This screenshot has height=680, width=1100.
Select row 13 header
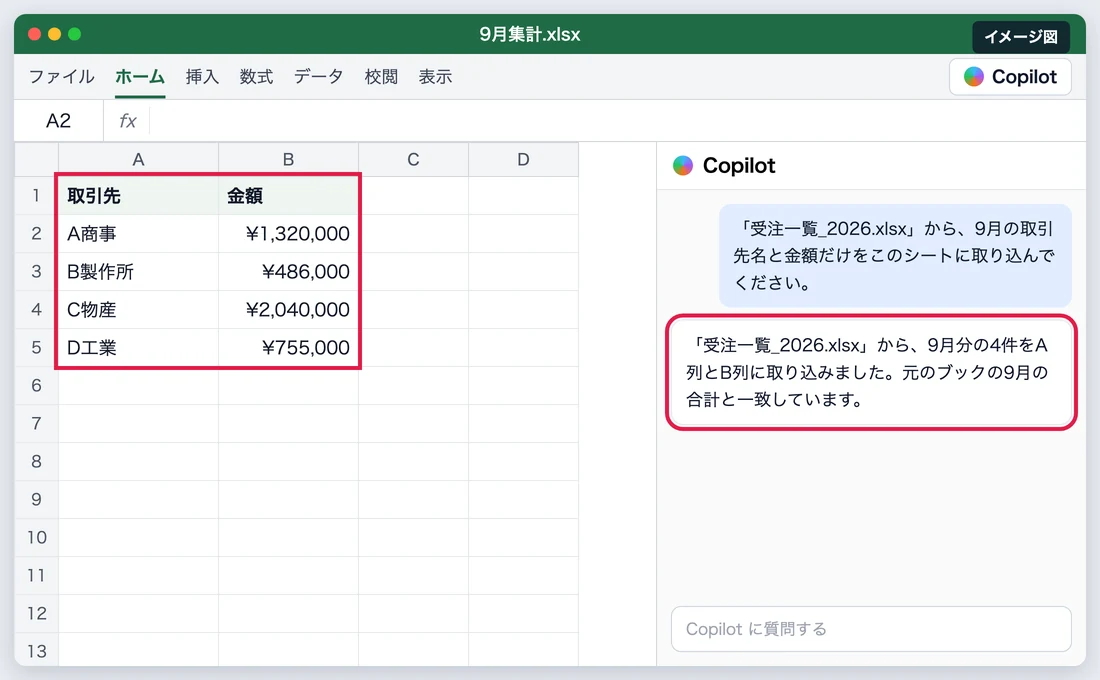click(36, 651)
